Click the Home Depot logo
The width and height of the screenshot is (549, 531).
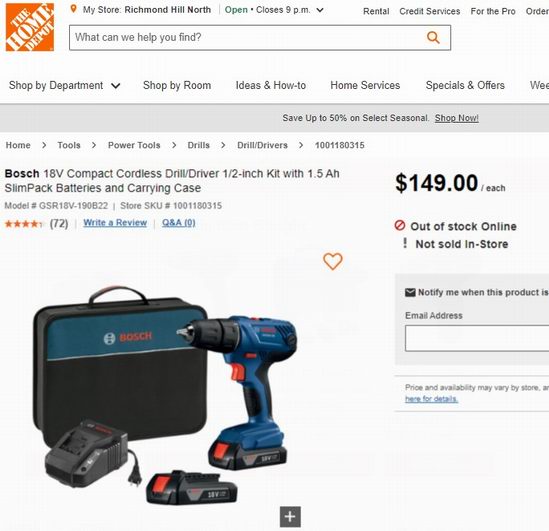pyautogui.click(x=30, y=27)
